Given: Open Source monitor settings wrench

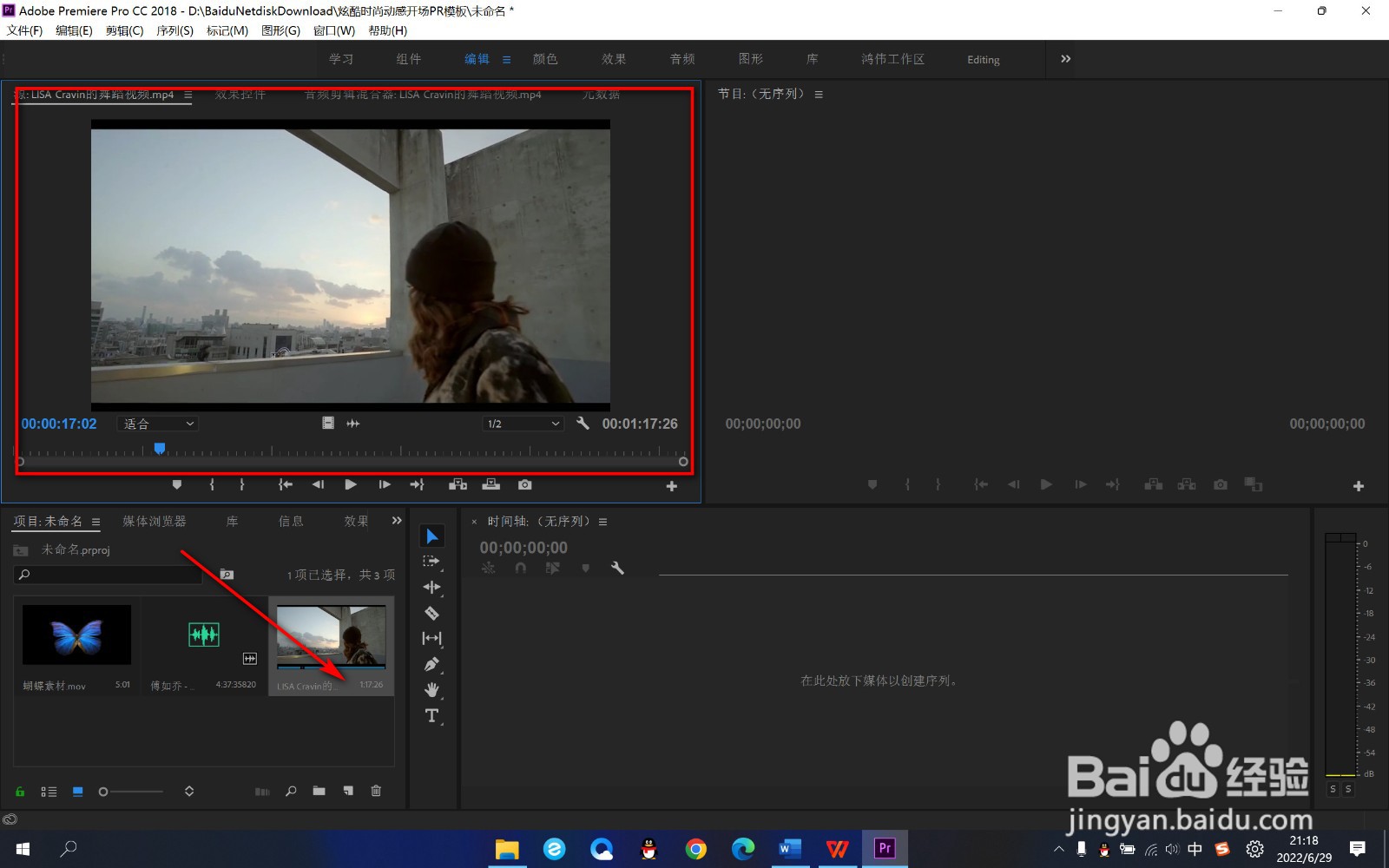Looking at the screenshot, I should [583, 424].
